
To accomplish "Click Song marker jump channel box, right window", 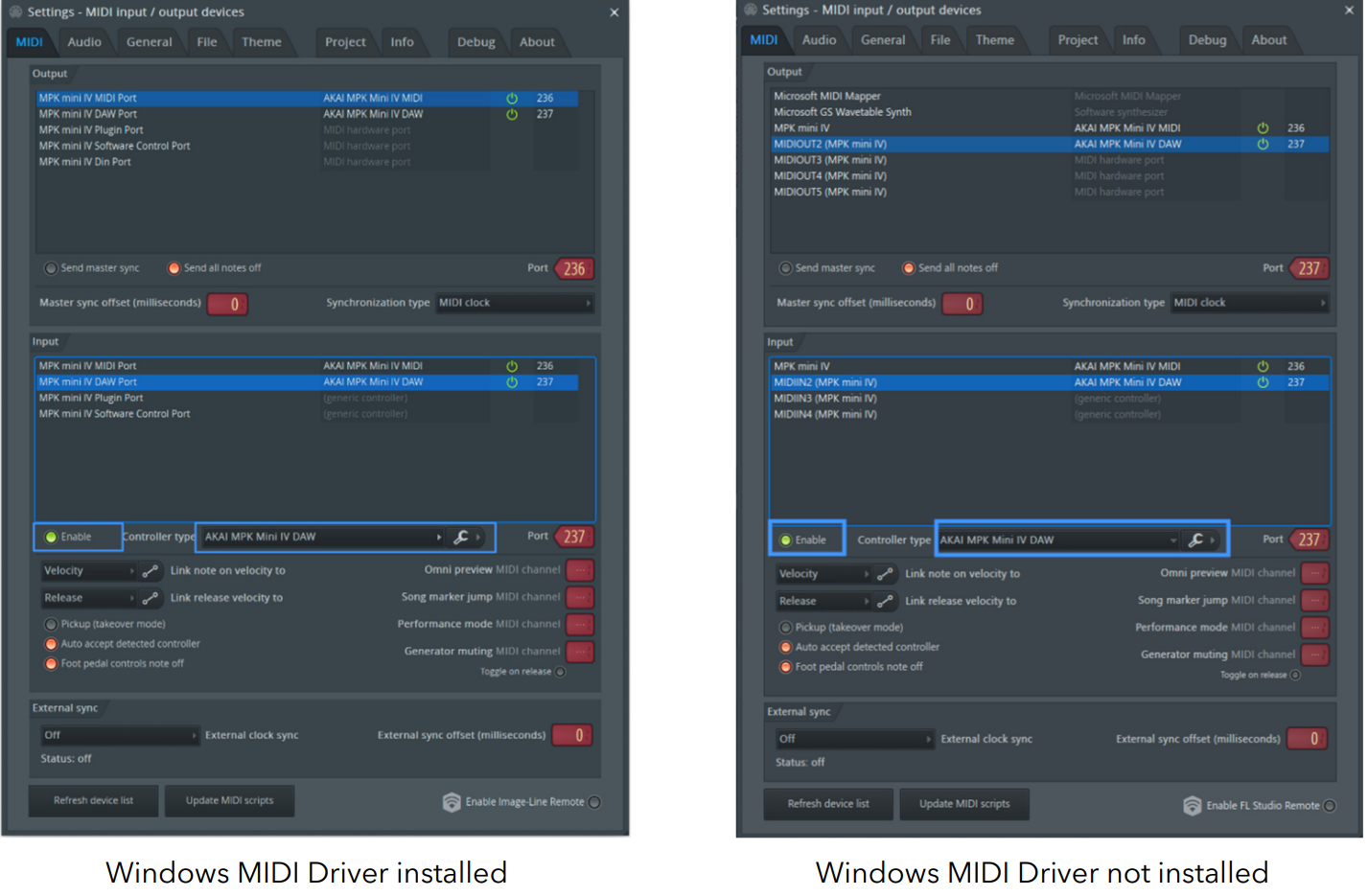I will [x=1314, y=601].
